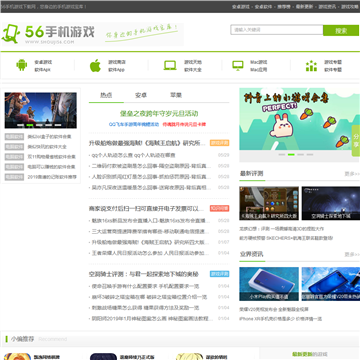Image resolution: width=360 pixels, height=360 pixels.
Task: Click the 56手机游戏 site logo
Action: pyautogui.click(x=48, y=34)
